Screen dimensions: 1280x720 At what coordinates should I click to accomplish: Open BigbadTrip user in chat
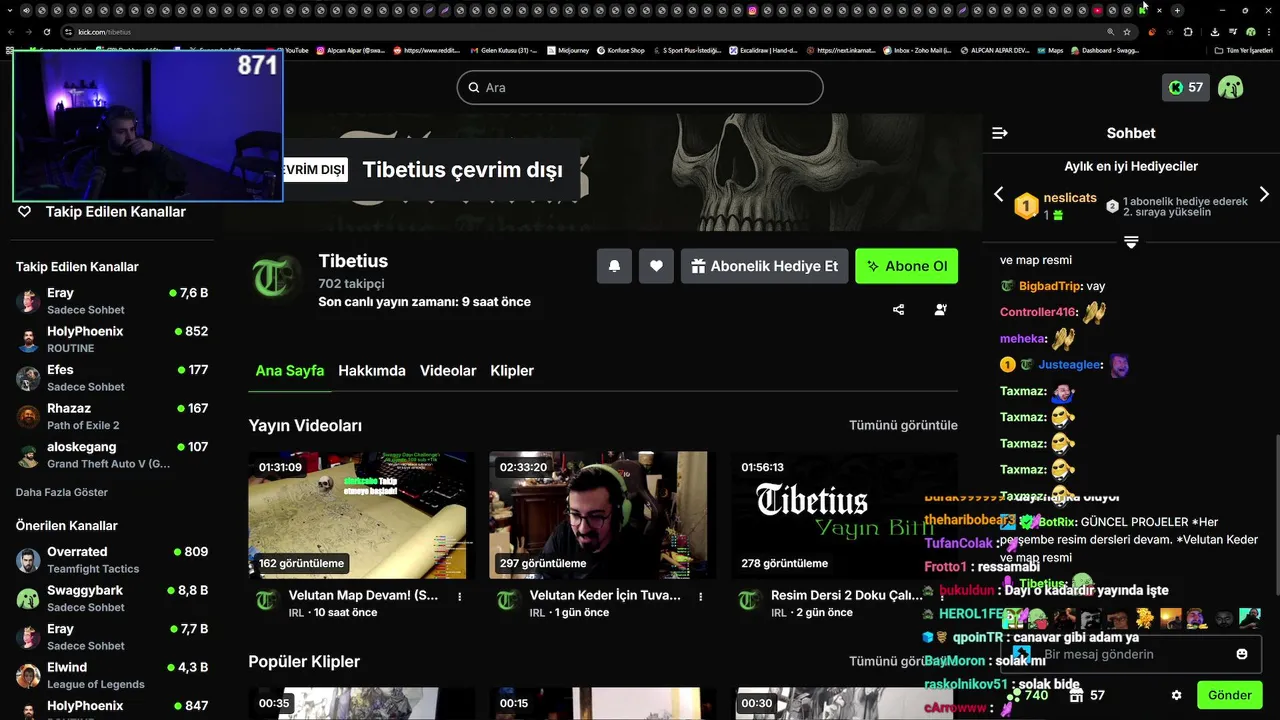point(1050,286)
